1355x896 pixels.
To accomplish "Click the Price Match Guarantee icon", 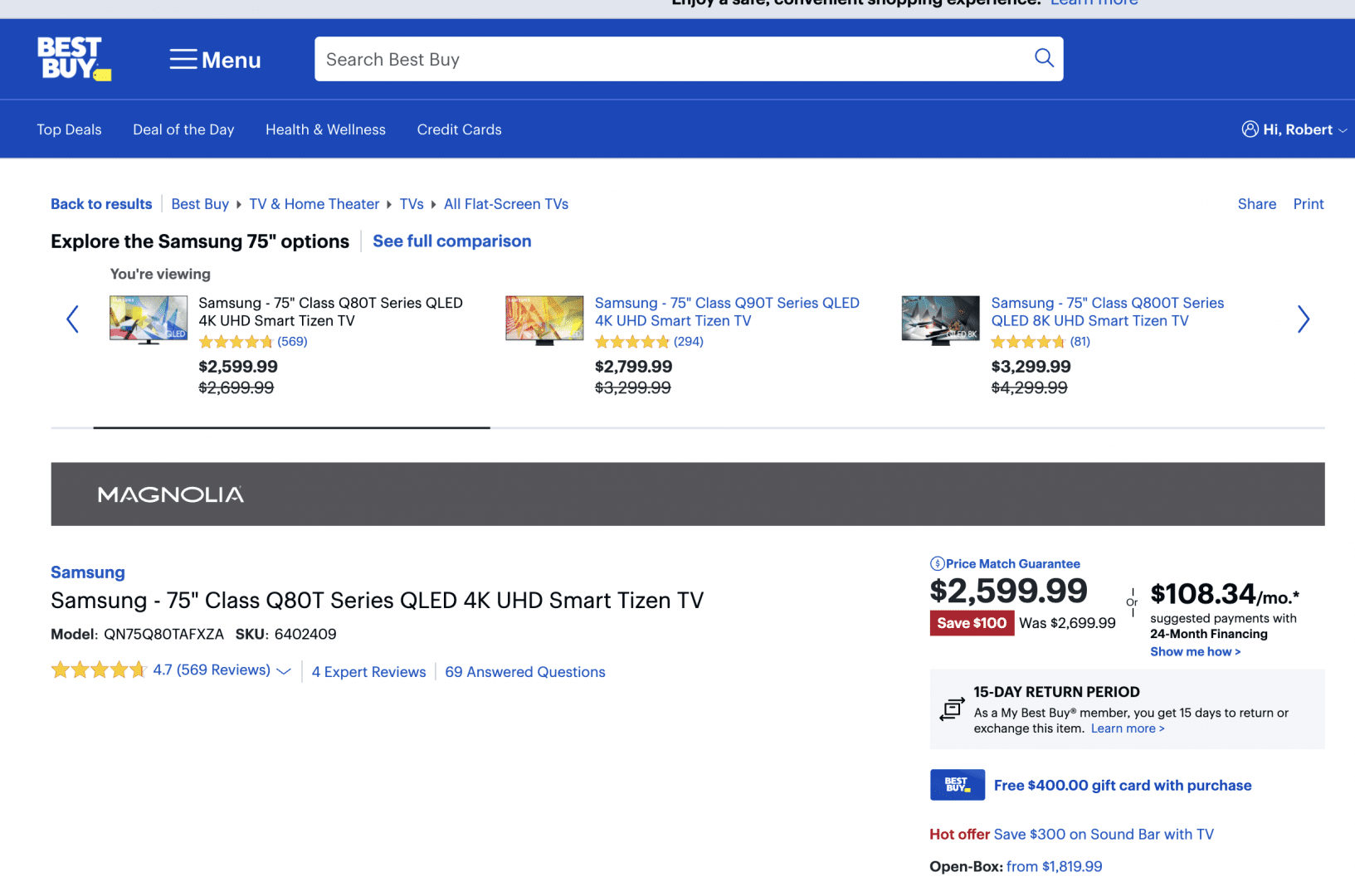I will [x=937, y=564].
